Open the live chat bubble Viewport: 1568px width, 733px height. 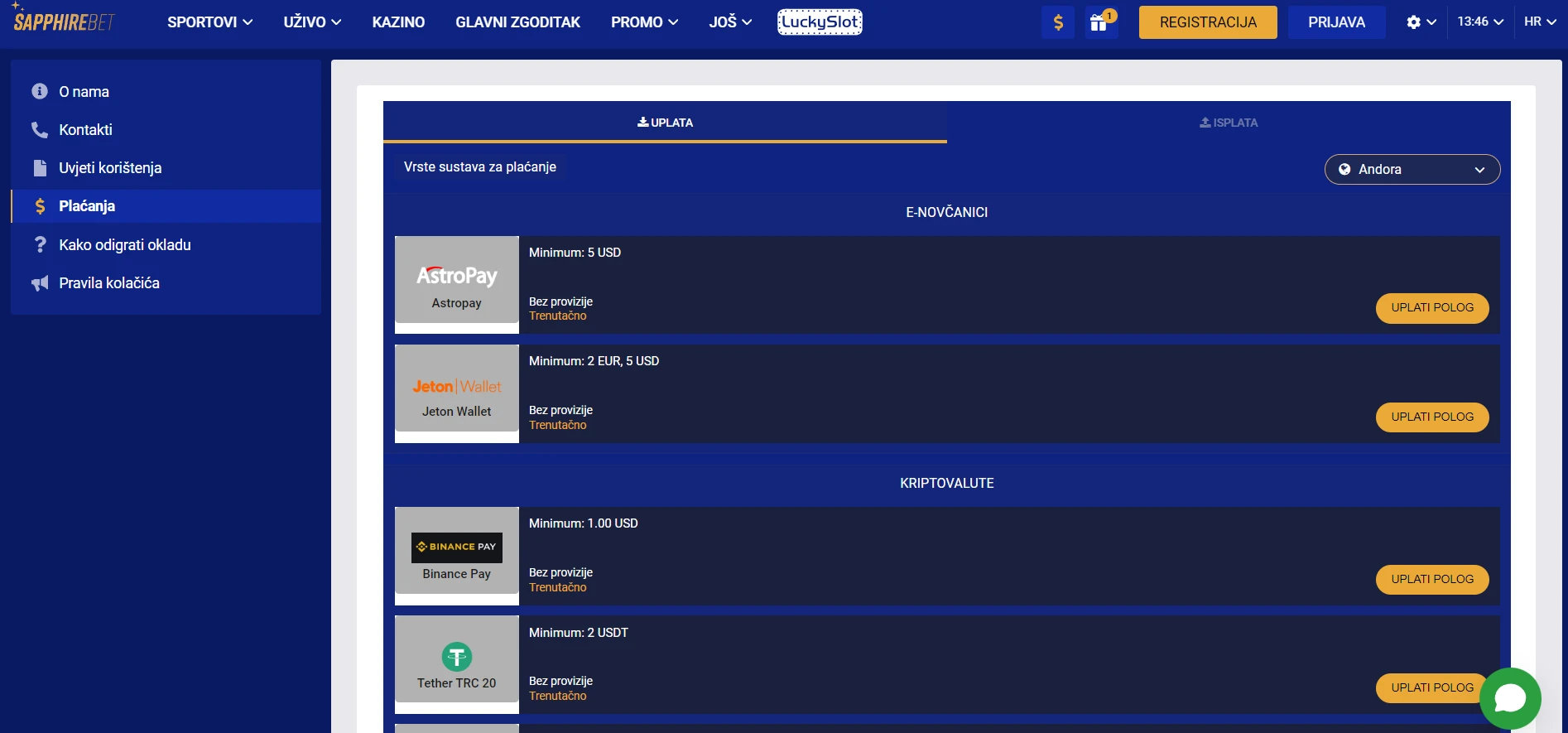[1510, 698]
